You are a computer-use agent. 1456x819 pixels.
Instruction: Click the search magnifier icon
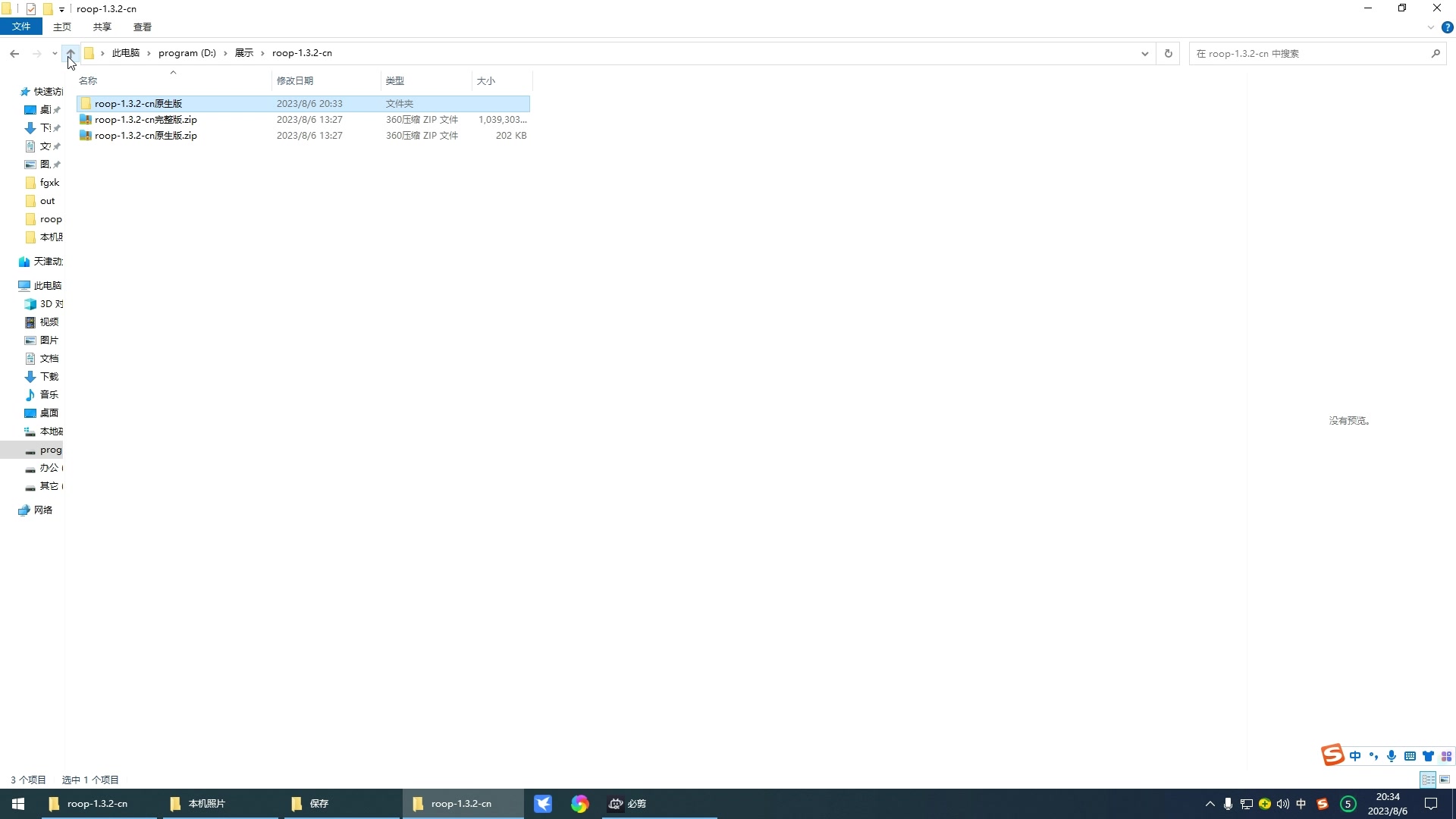[x=1435, y=54]
